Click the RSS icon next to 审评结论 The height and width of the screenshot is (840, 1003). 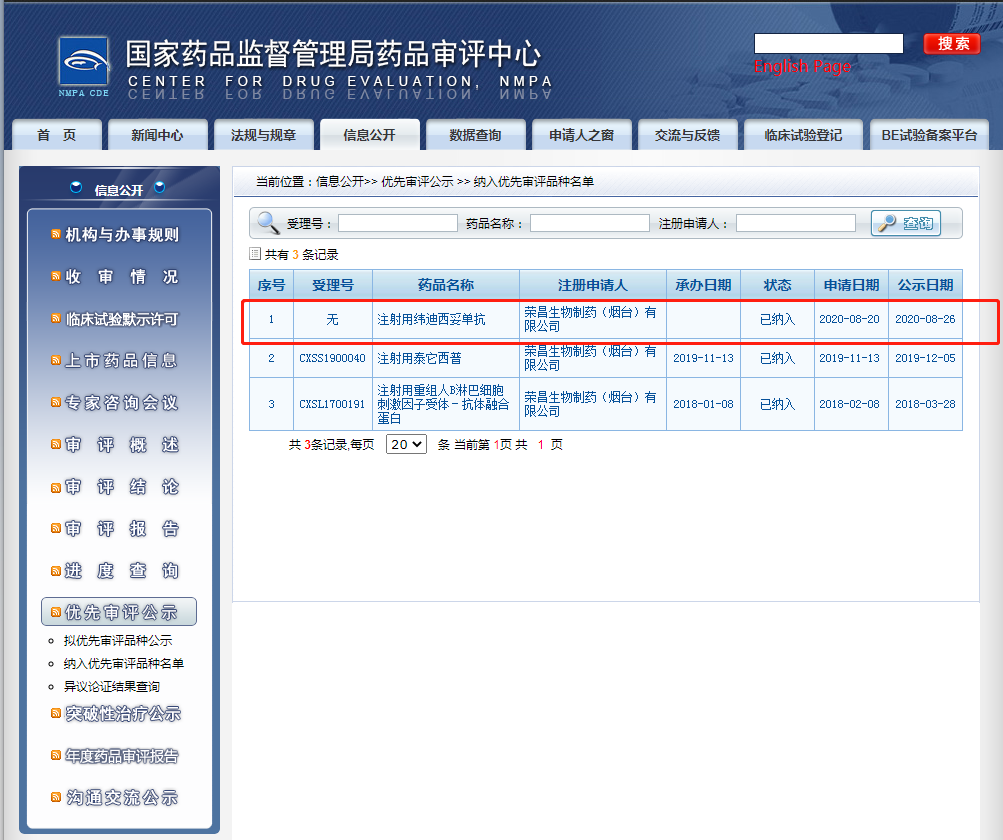pyautogui.click(x=56, y=487)
